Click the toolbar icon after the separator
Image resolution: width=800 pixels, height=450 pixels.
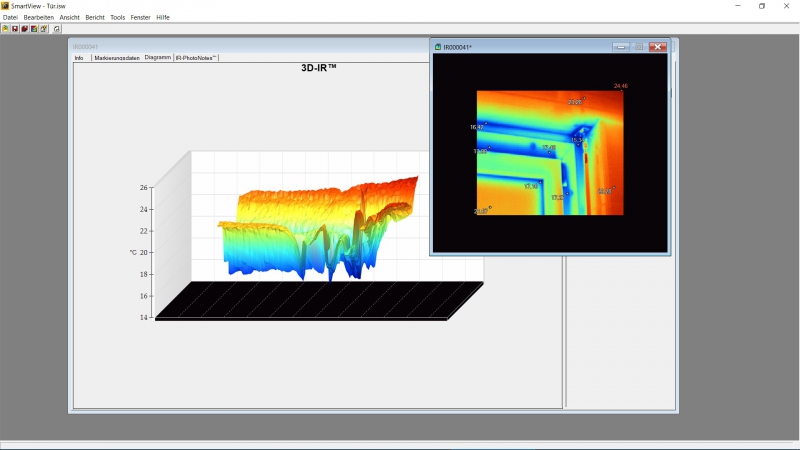[x=57, y=29]
